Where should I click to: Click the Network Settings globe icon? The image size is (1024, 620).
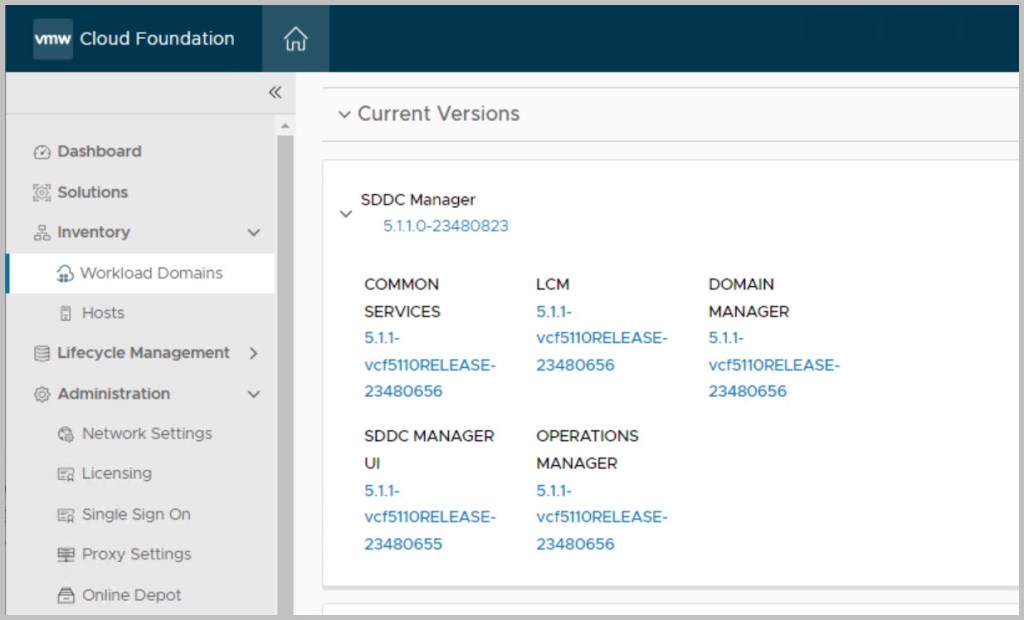tap(66, 434)
